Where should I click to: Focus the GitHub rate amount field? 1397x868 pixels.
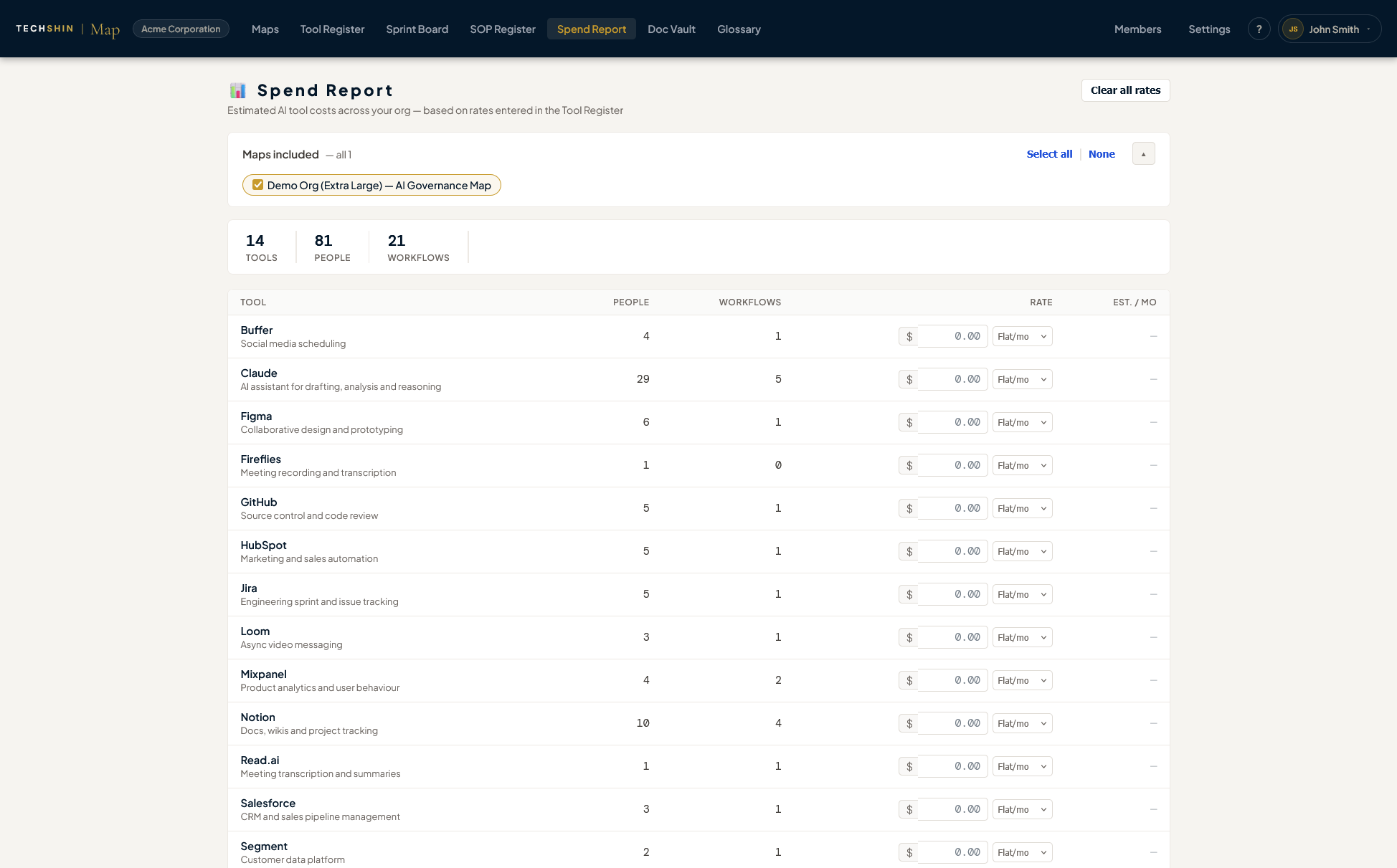click(952, 508)
